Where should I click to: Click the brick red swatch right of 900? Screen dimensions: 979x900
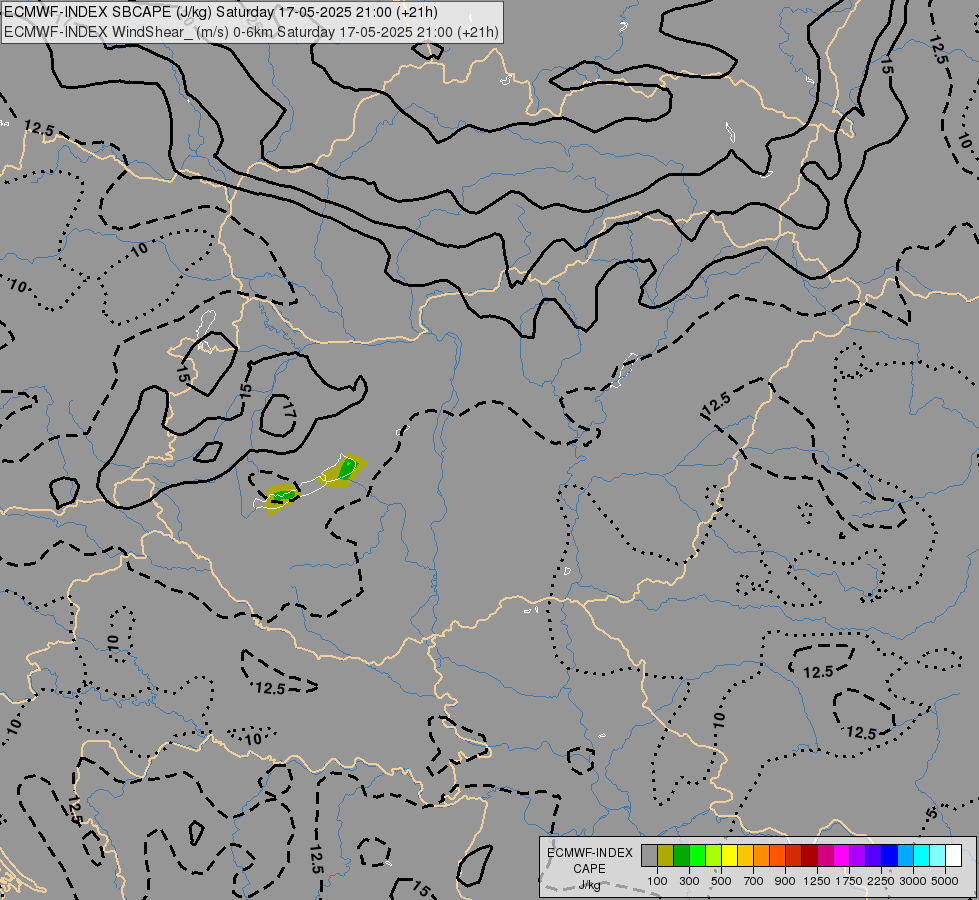coord(794,856)
